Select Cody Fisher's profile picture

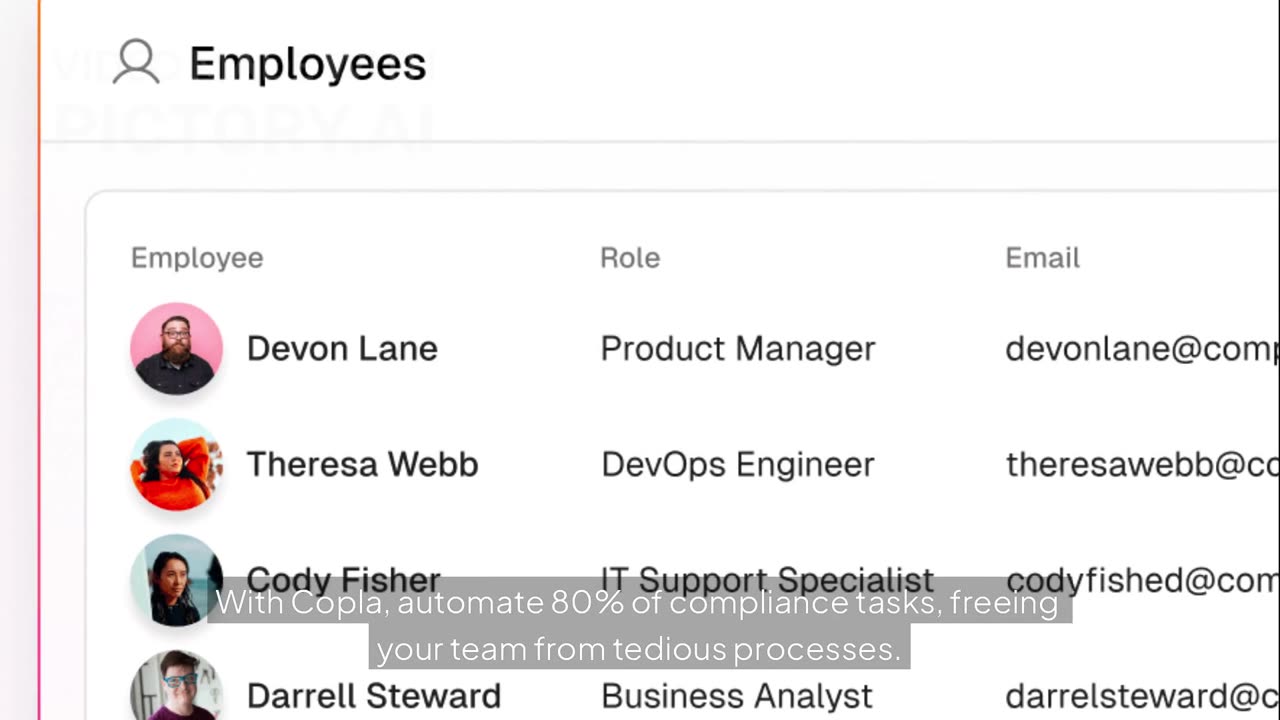pos(176,580)
